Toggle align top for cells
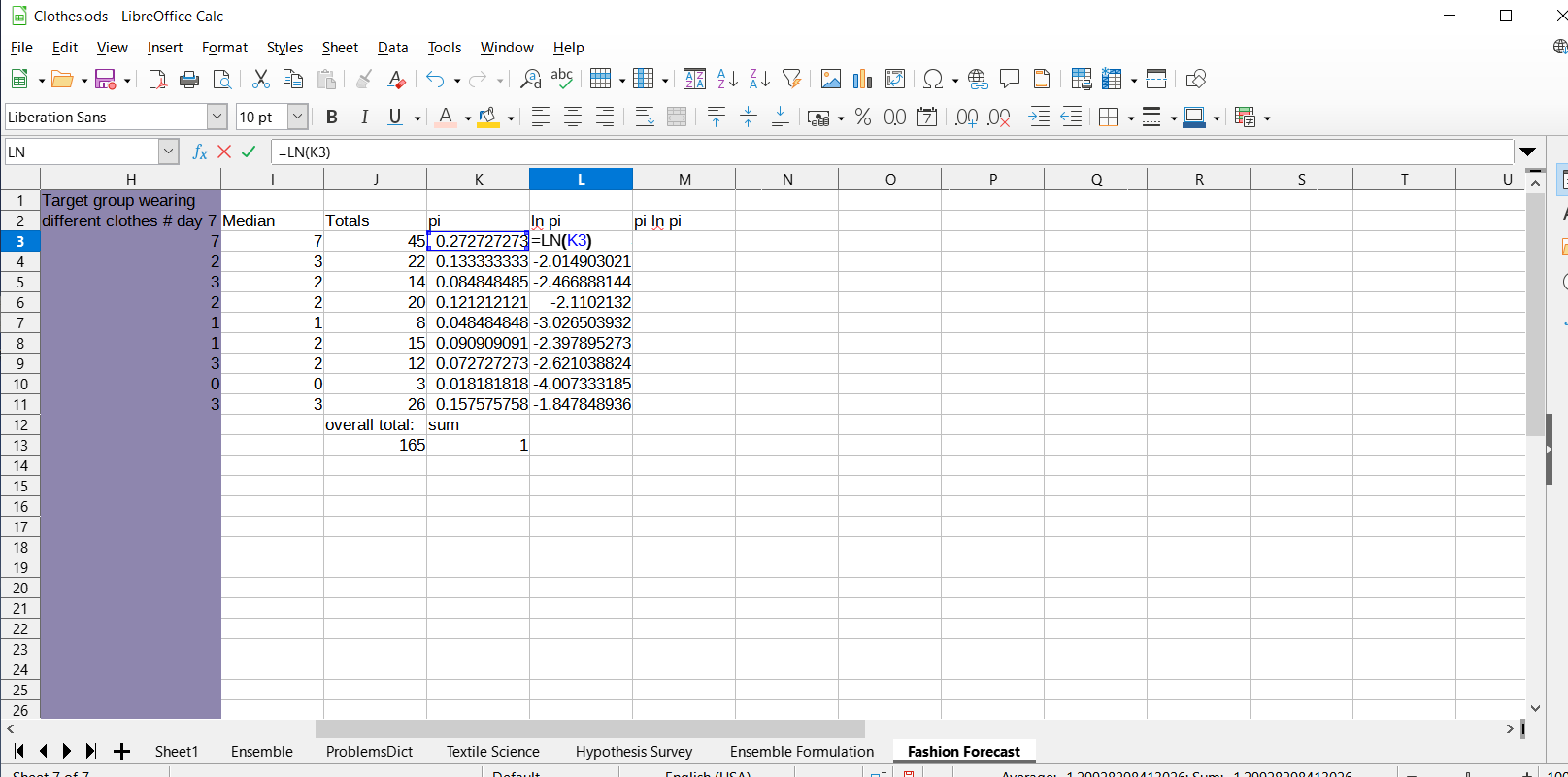 [x=717, y=118]
